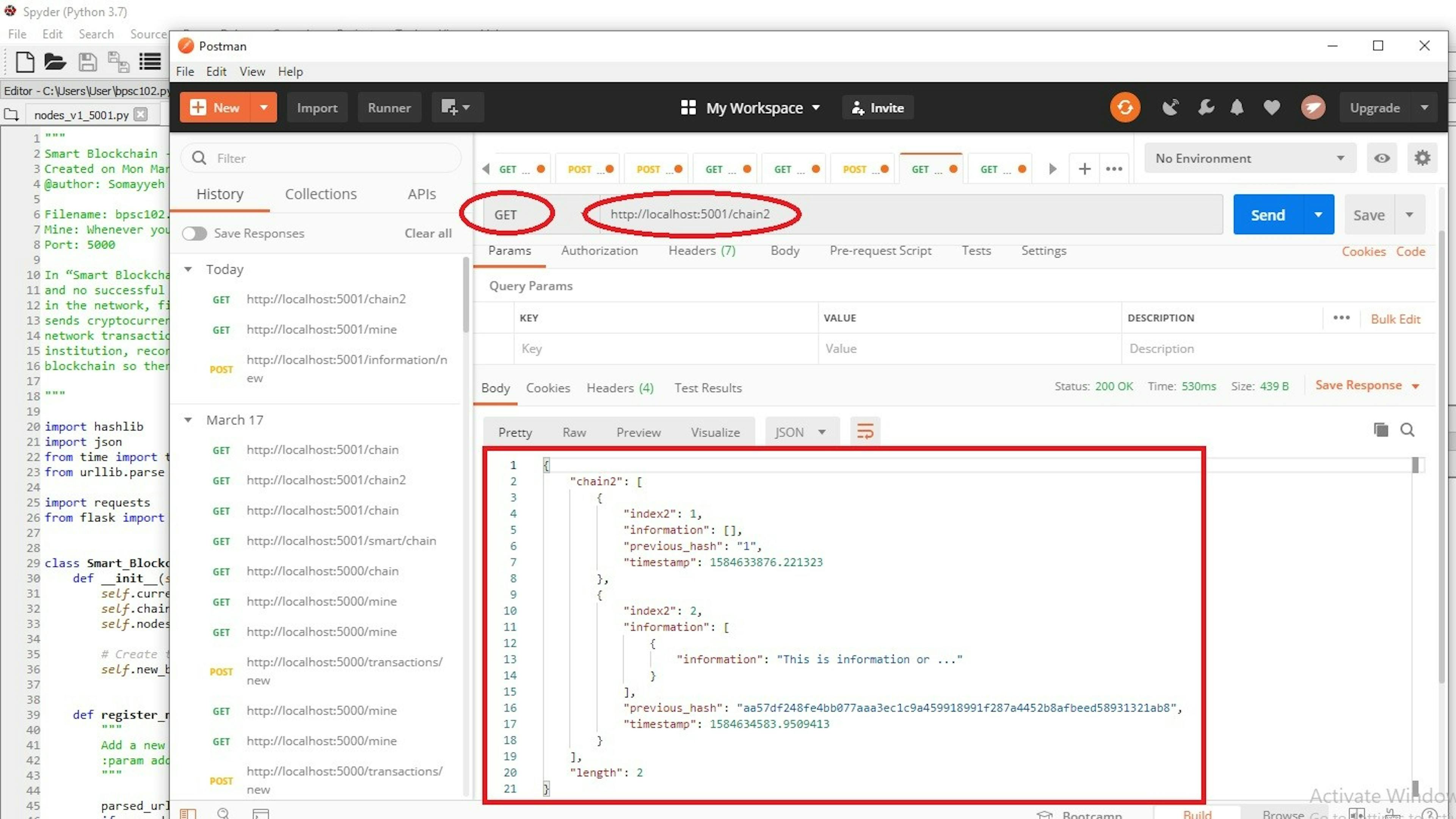Open the tab options ellipsis menu

pos(1114,169)
